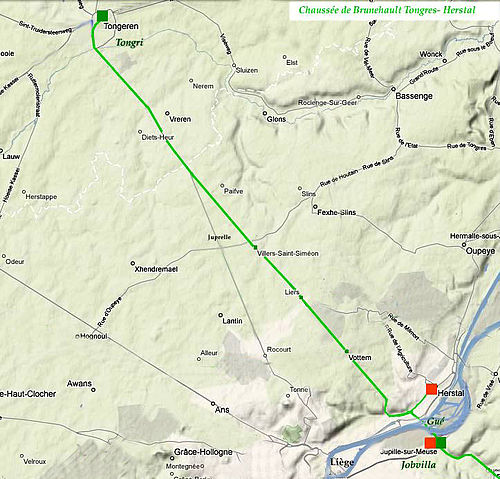Click the green Gué ford label
Screen dimensions: 500x479
click(x=436, y=422)
